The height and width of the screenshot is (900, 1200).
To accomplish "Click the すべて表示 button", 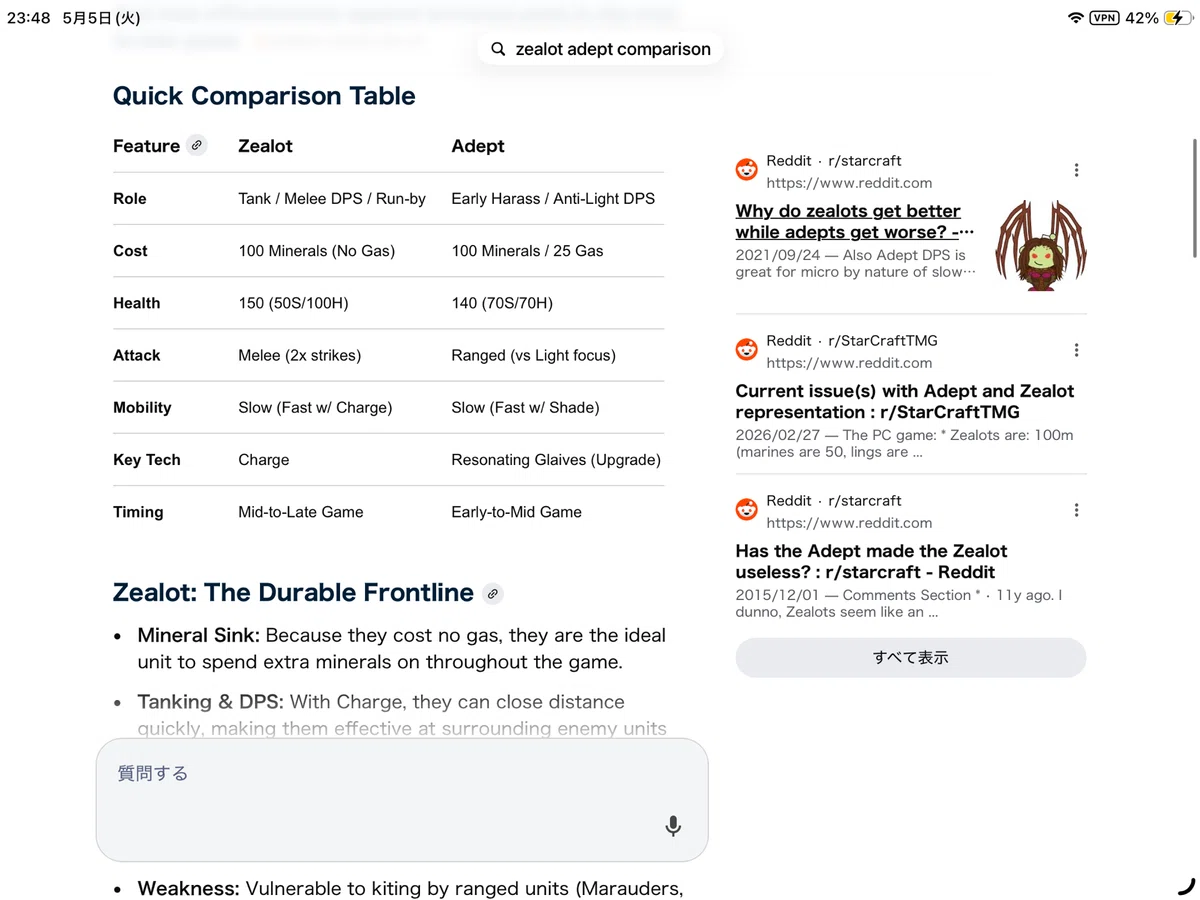I will [910, 657].
